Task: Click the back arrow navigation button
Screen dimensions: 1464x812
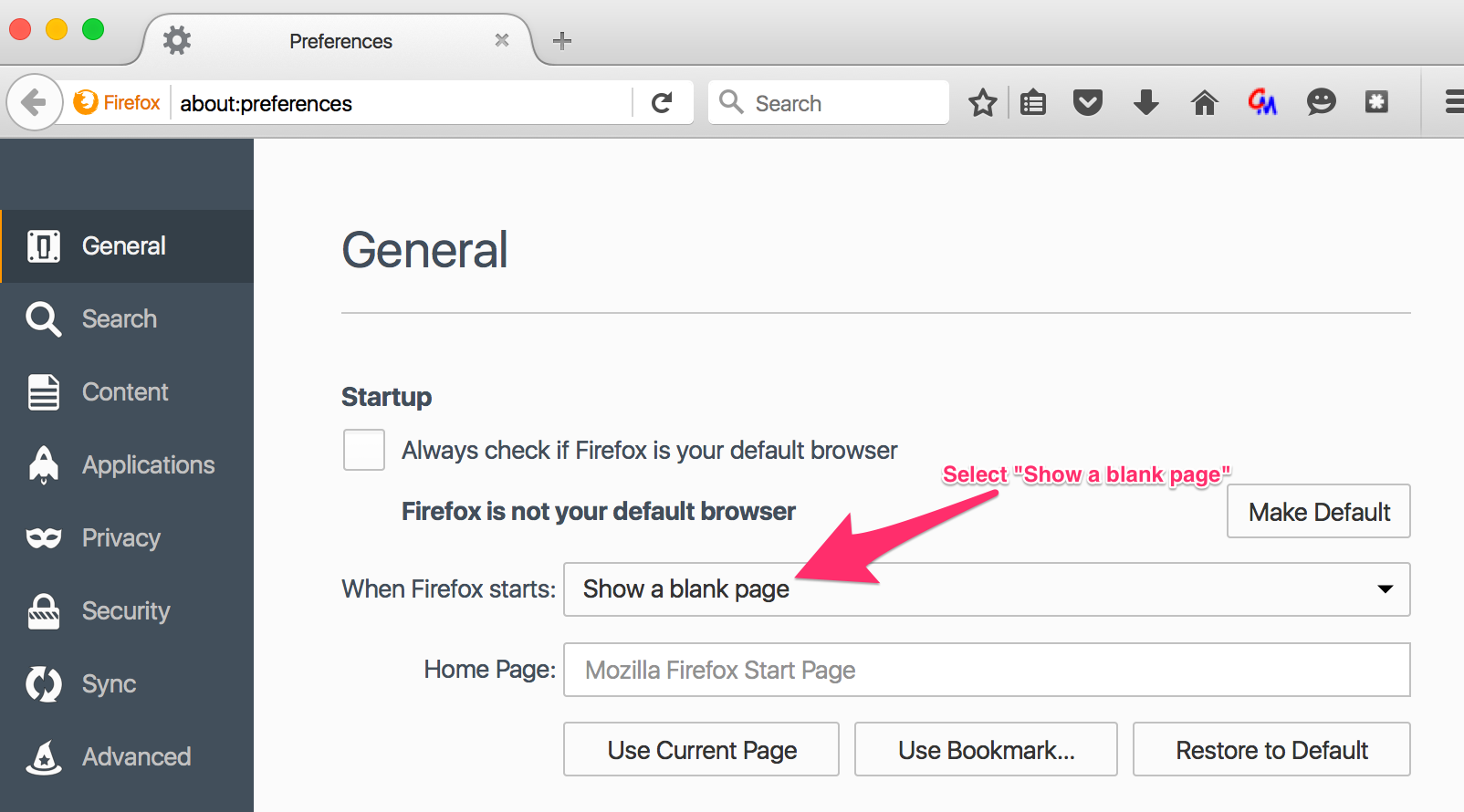Action: click(x=34, y=102)
